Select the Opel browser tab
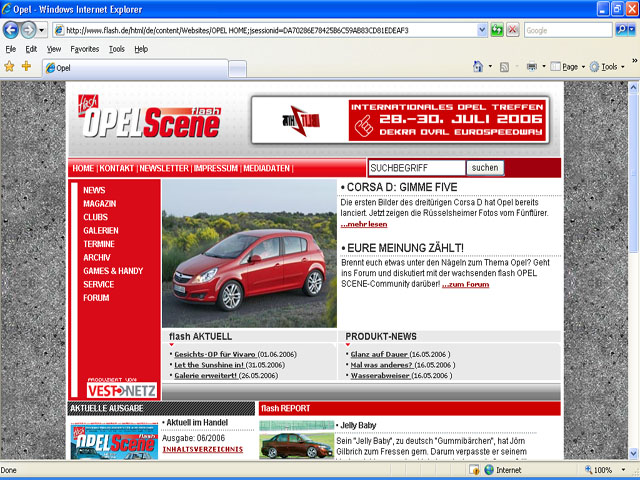640x480 pixels. pyautogui.click(x=135, y=68)
